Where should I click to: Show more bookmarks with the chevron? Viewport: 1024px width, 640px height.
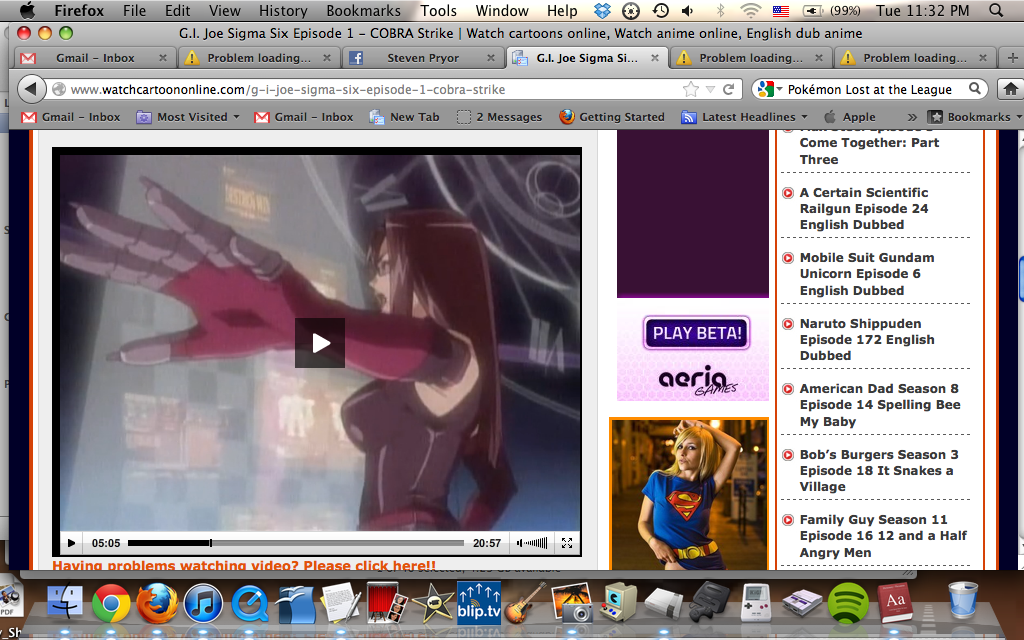click(912, 117)
